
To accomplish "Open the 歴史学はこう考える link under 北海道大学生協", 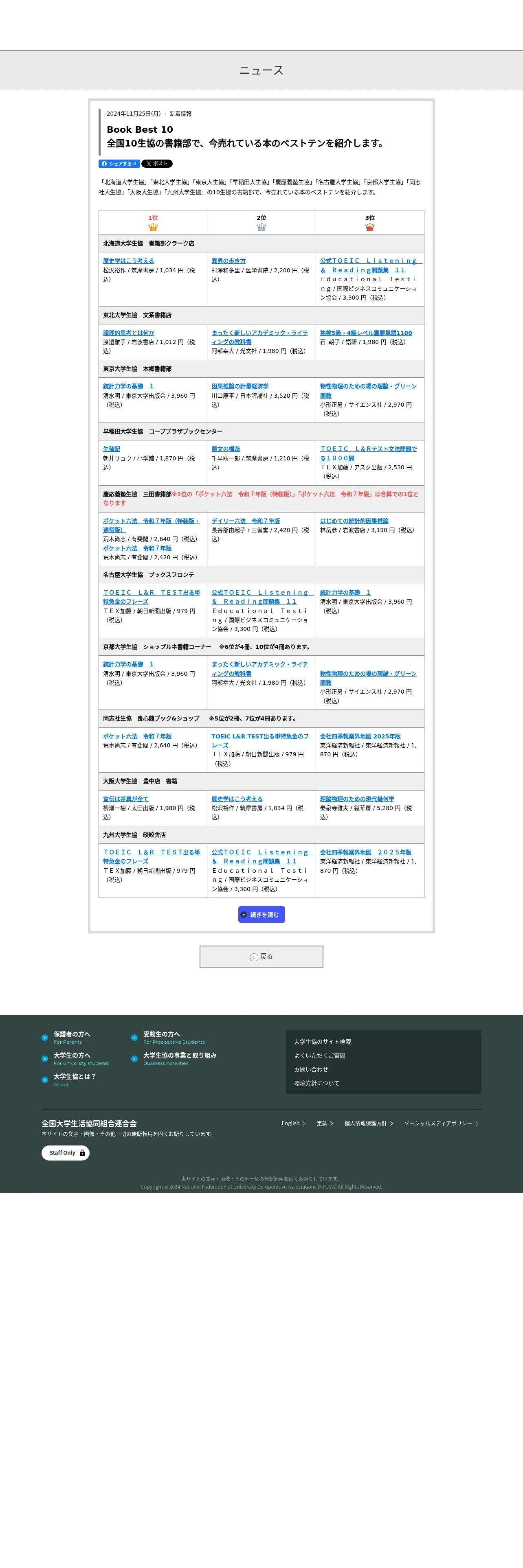I will (x=128, y=261).
